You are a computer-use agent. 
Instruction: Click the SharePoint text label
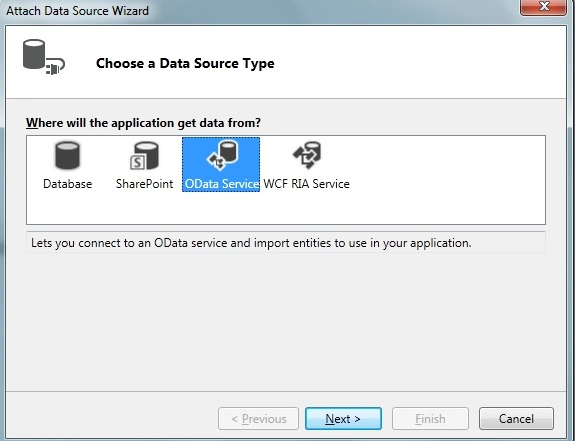144,184
